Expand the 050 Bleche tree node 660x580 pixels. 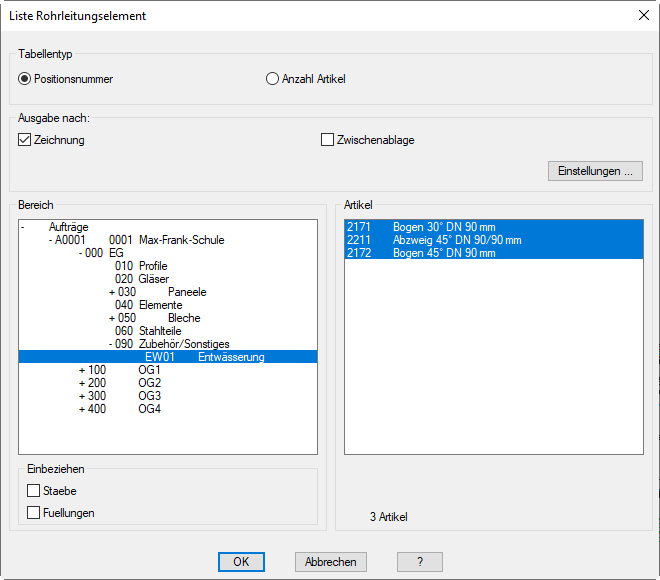click(112, 318)
